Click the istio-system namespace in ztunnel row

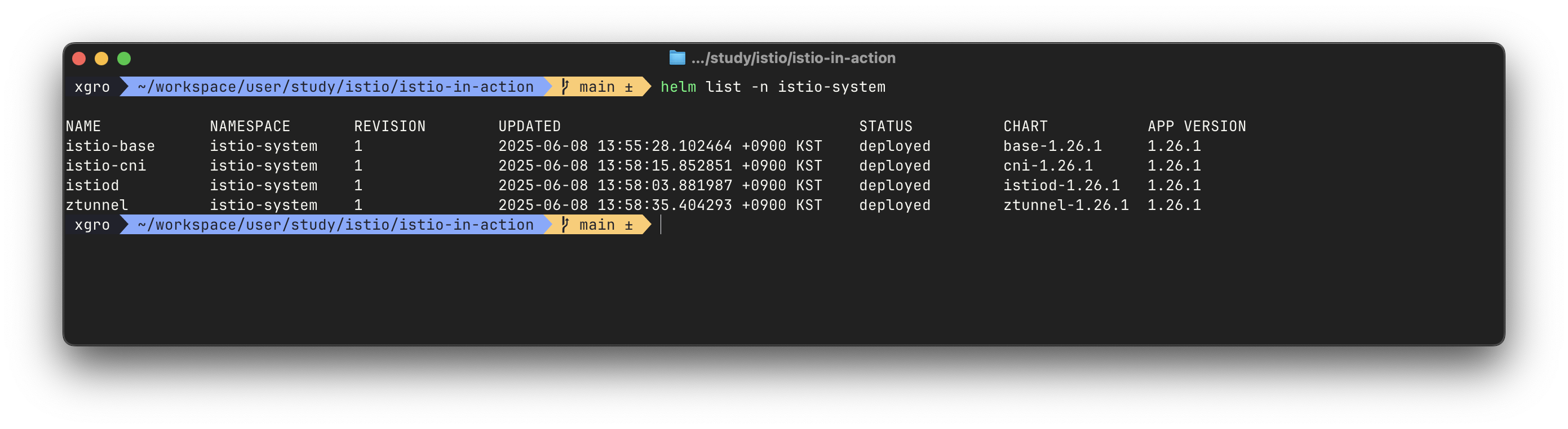tap(264, 205)
